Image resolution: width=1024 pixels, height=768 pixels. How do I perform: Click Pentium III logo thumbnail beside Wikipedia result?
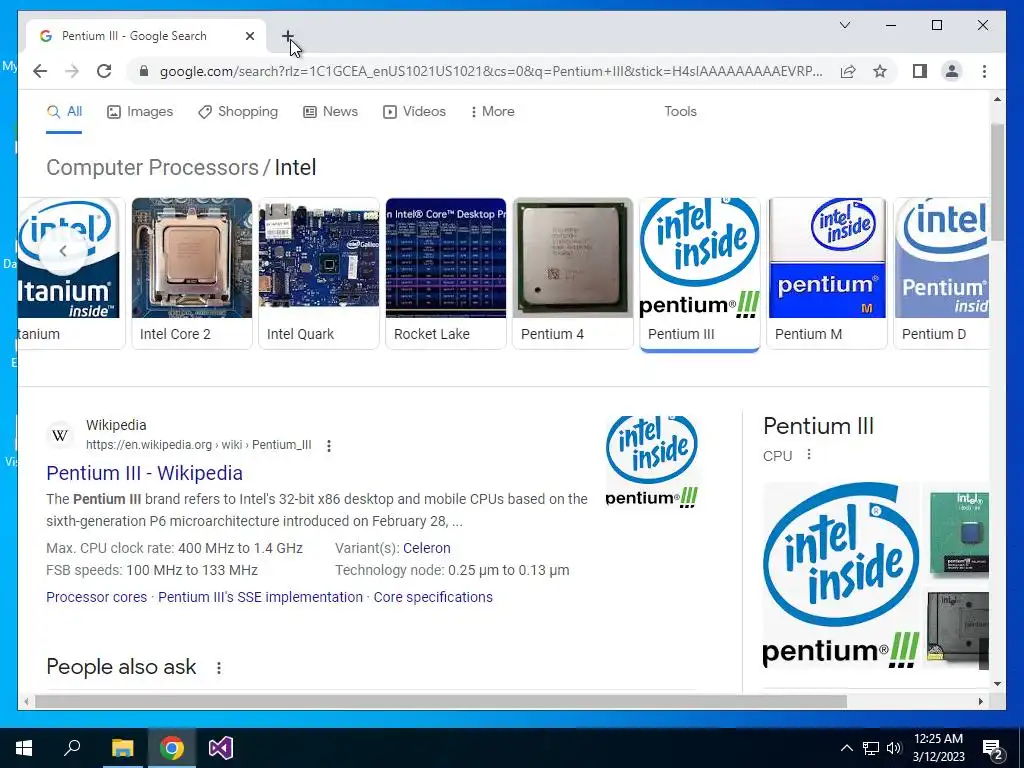coord(652,462)
